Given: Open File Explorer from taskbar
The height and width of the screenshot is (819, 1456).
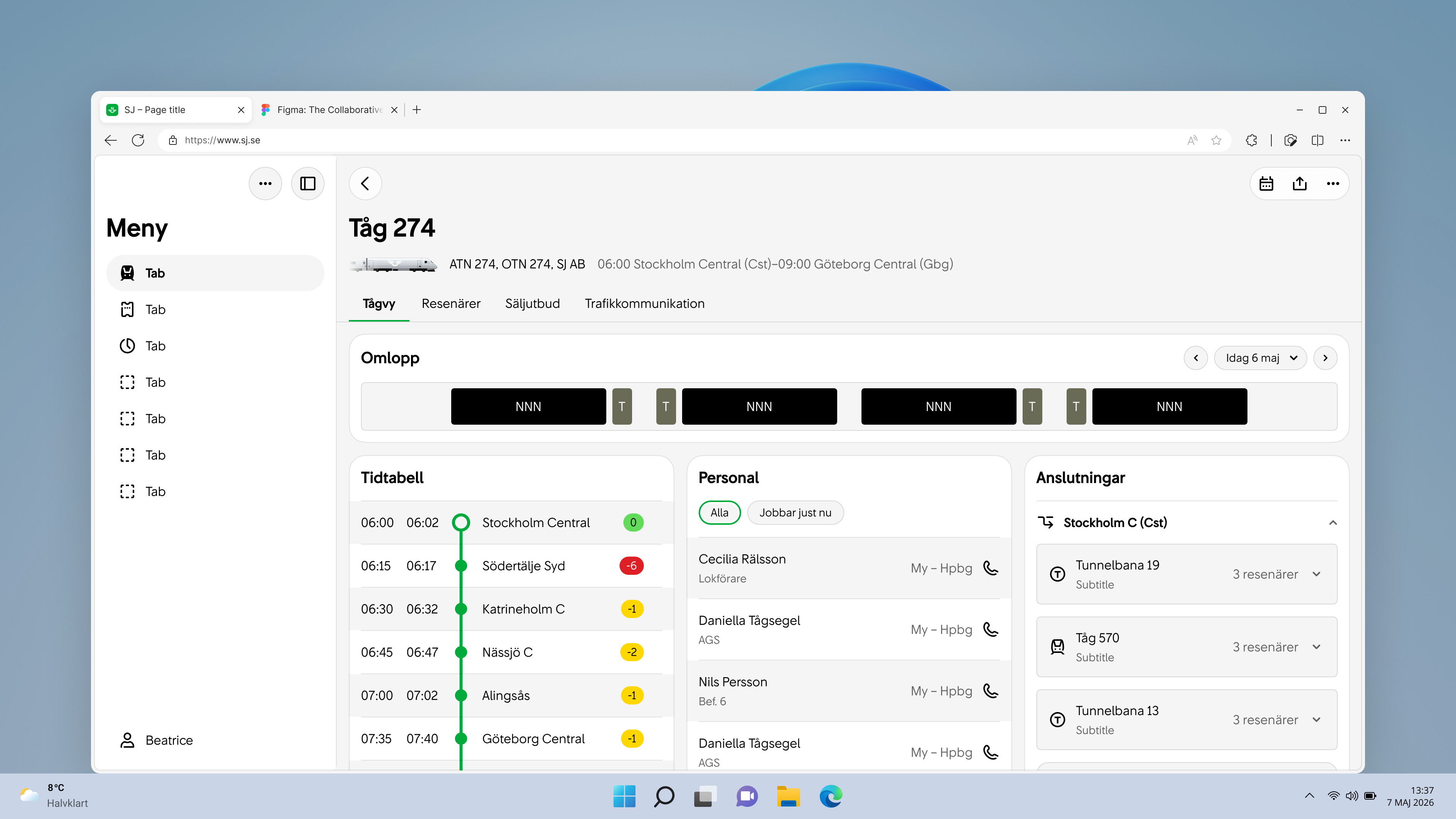Looking at the screenshot, I should [788, 796].
